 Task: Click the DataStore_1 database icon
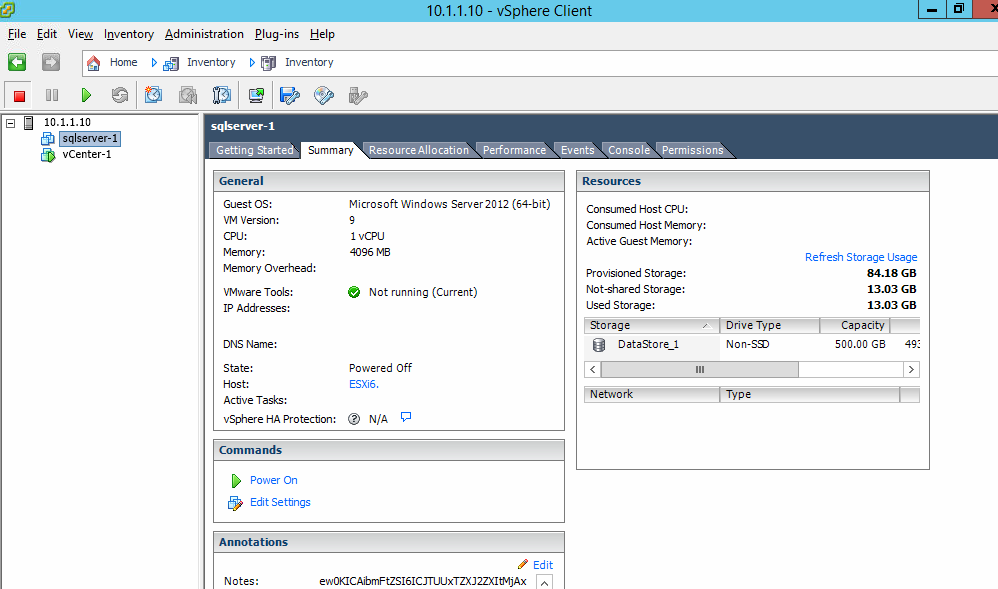(x=599, y=344)
